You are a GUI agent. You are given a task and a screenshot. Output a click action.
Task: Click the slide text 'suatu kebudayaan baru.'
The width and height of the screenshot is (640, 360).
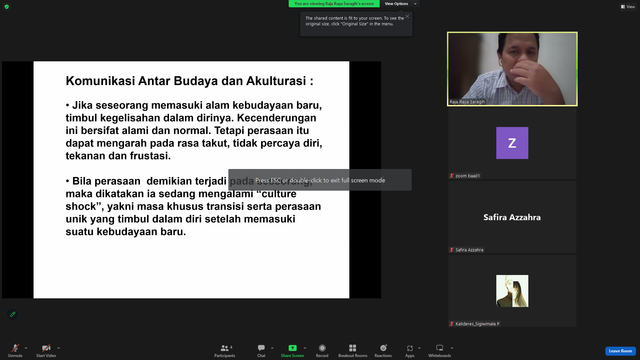pyautogui.click(x=126, y=232)
